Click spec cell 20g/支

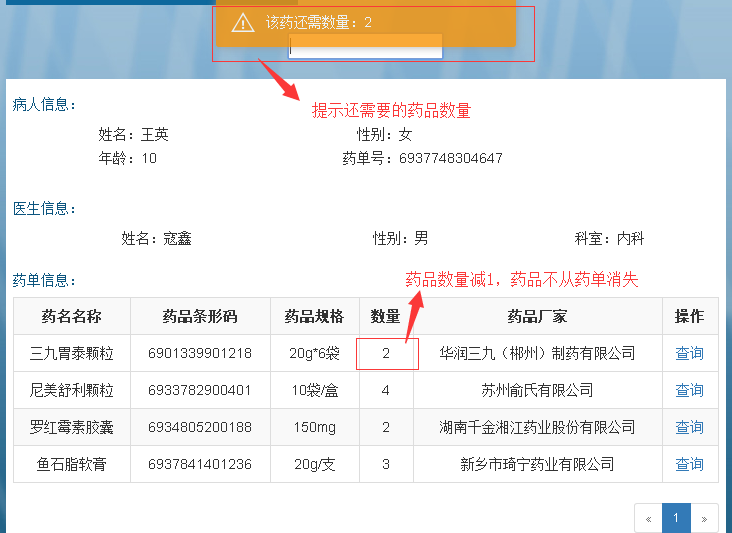[314, 464]
